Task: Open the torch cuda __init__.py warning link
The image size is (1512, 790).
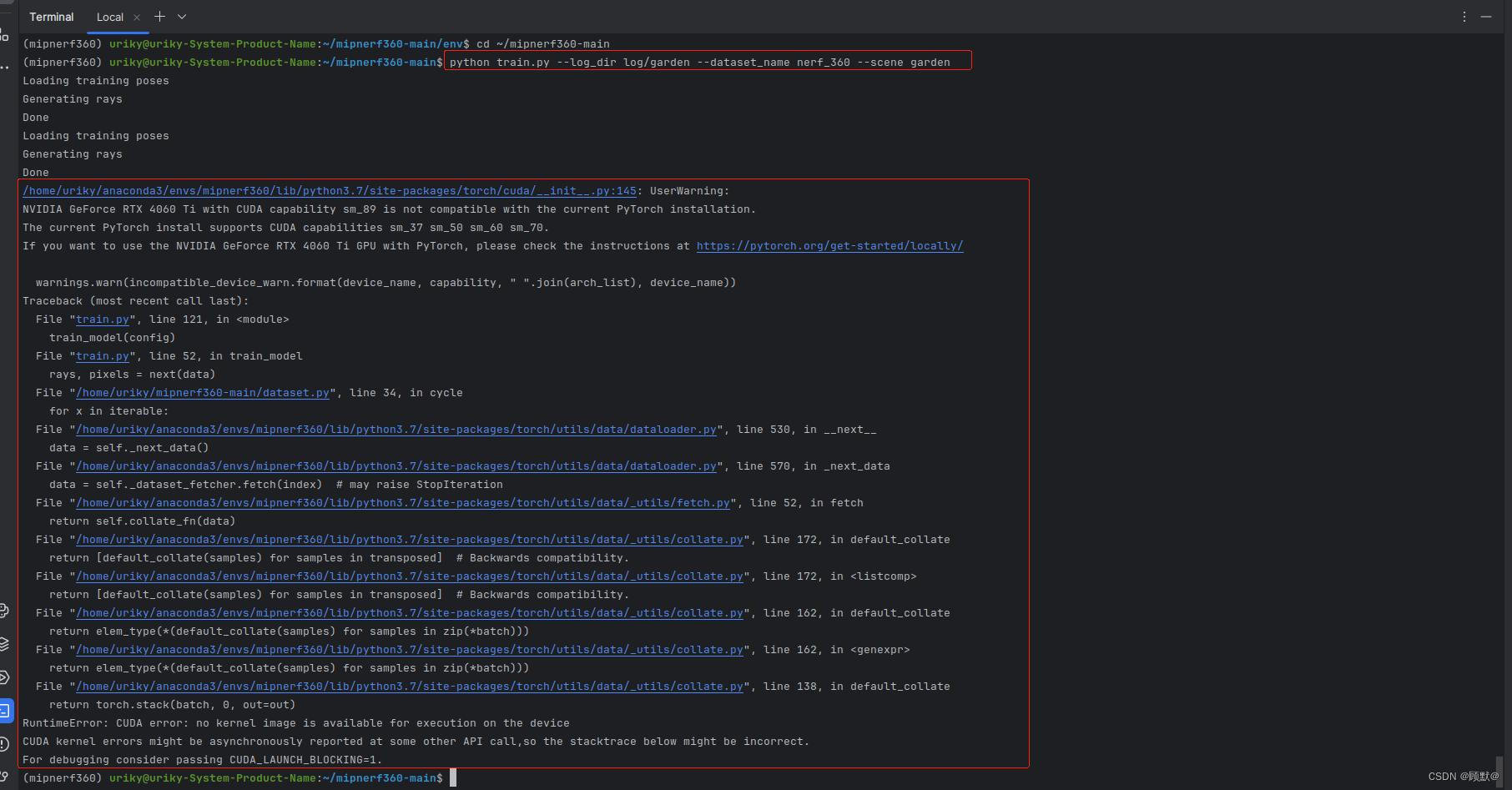Action: 329,190
